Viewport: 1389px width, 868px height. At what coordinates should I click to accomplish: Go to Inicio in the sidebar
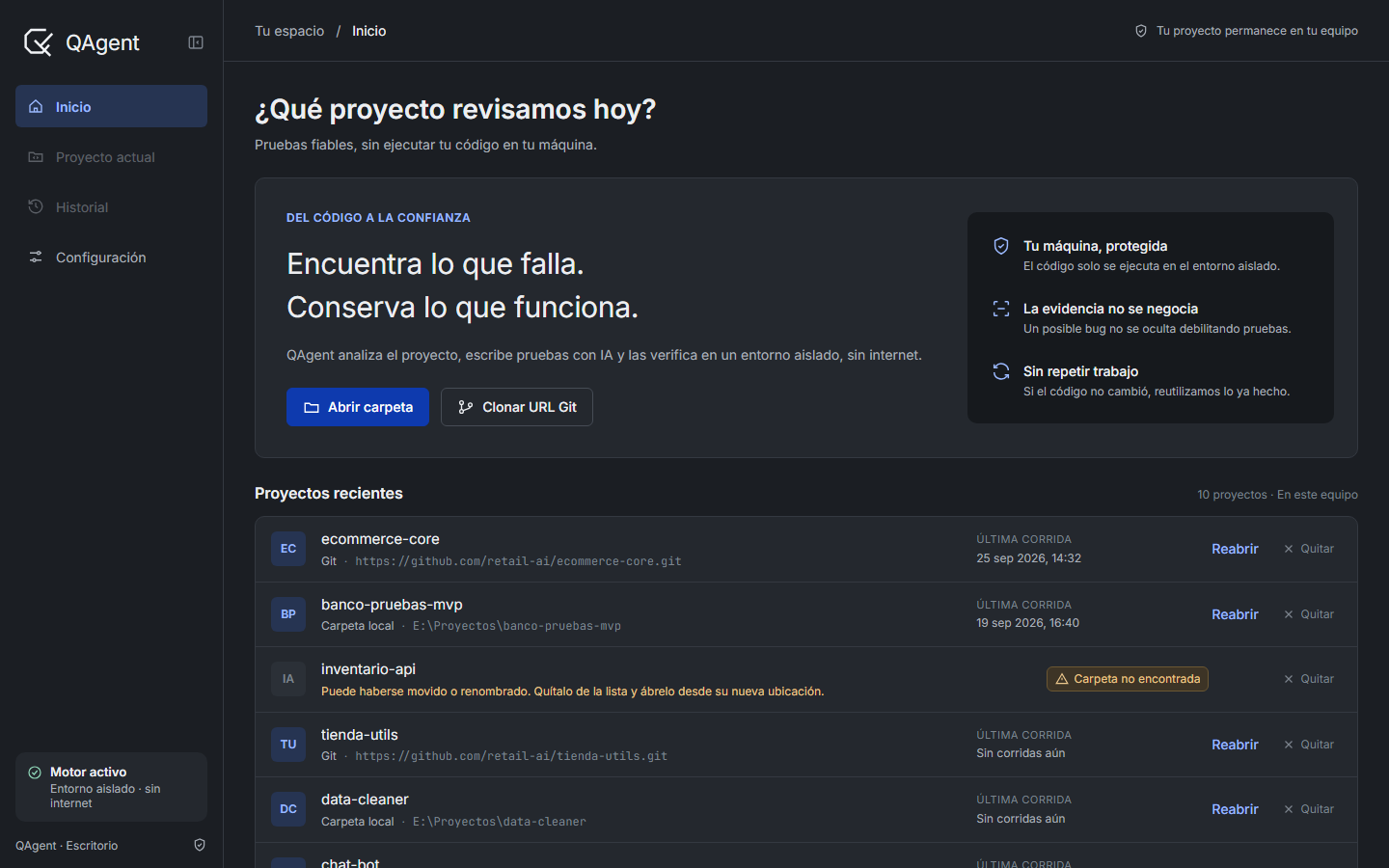111,106
